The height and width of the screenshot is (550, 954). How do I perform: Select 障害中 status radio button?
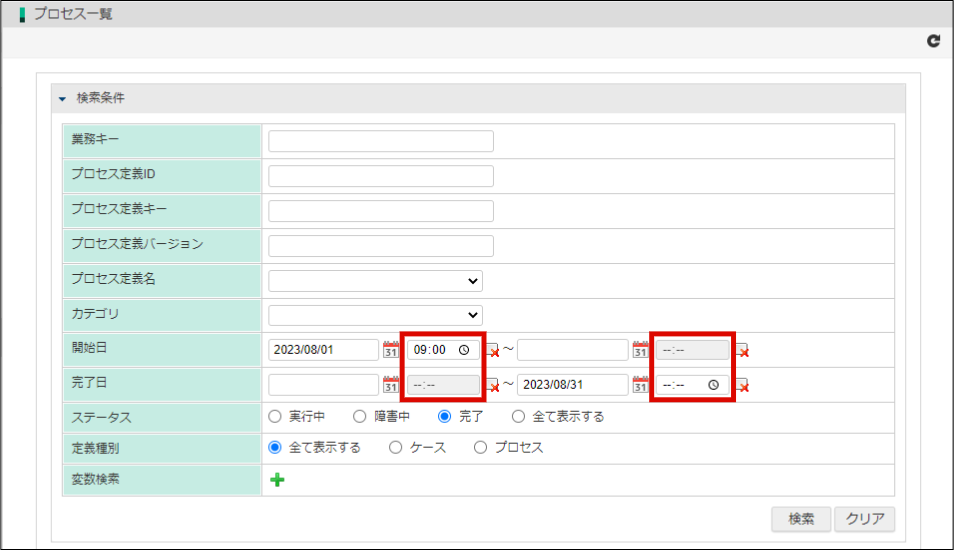point(360,417)
